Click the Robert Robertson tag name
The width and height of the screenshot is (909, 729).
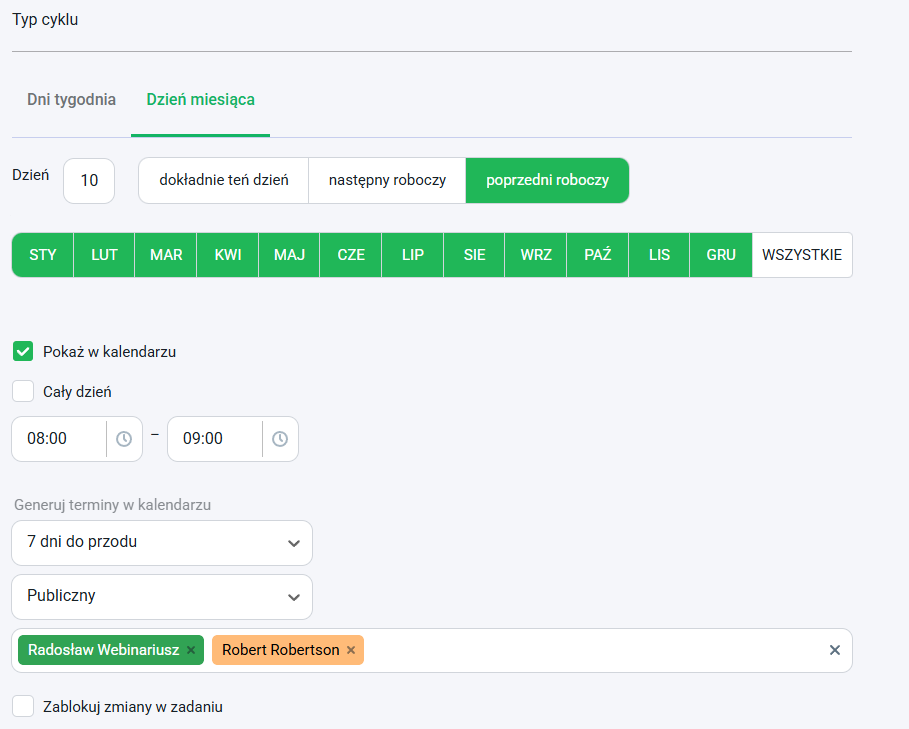[281, 650]
